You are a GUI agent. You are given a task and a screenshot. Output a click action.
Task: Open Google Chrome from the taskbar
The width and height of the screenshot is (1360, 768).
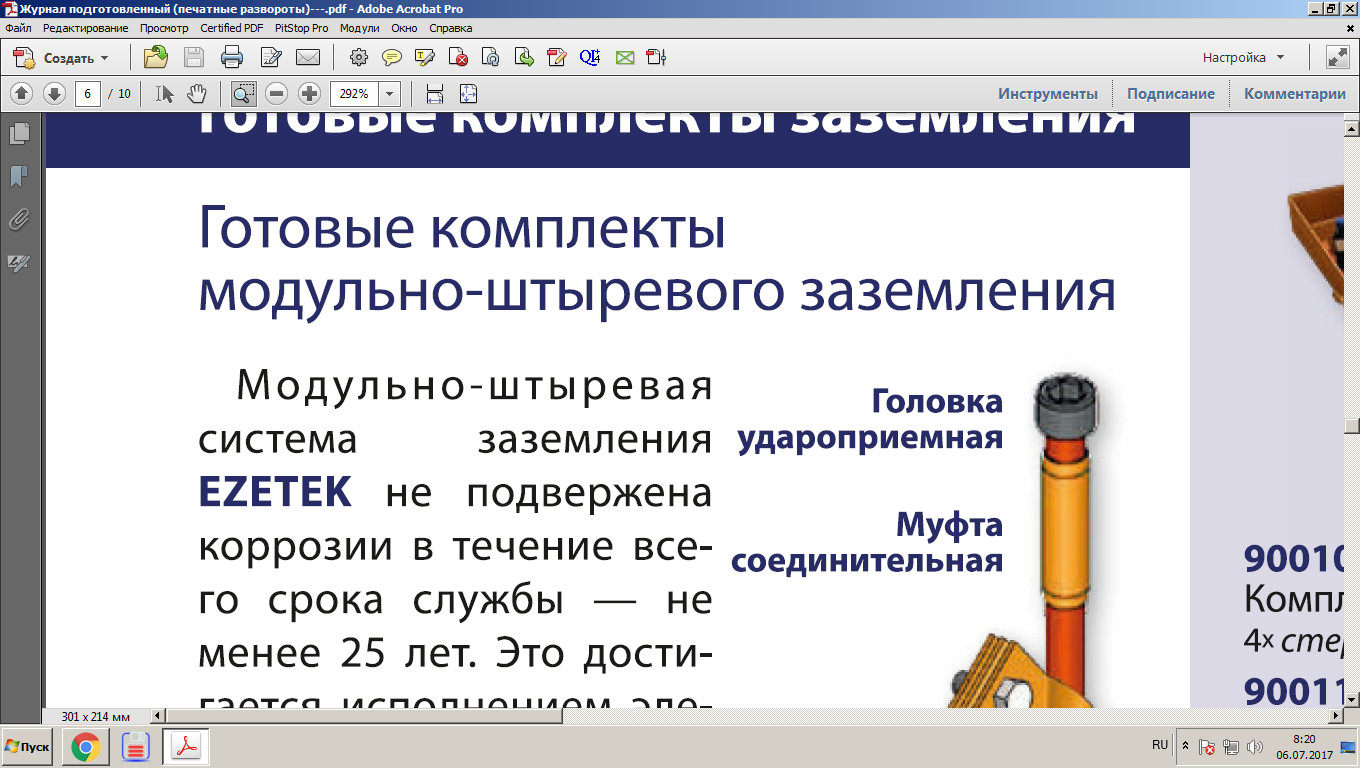click(x=86, y=747)
